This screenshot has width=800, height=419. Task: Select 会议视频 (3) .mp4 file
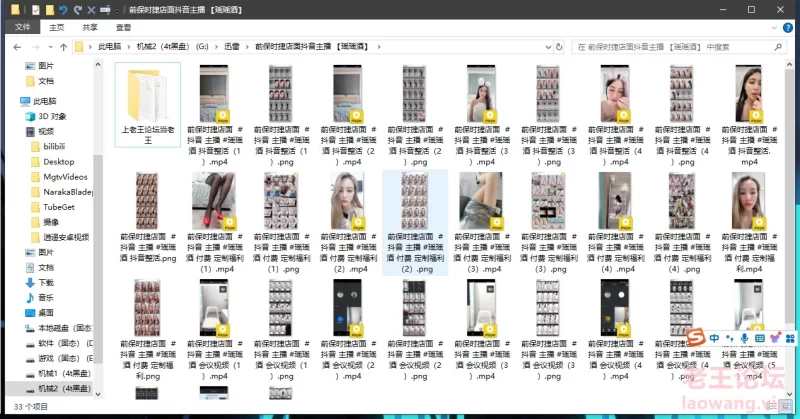point(482,330)
